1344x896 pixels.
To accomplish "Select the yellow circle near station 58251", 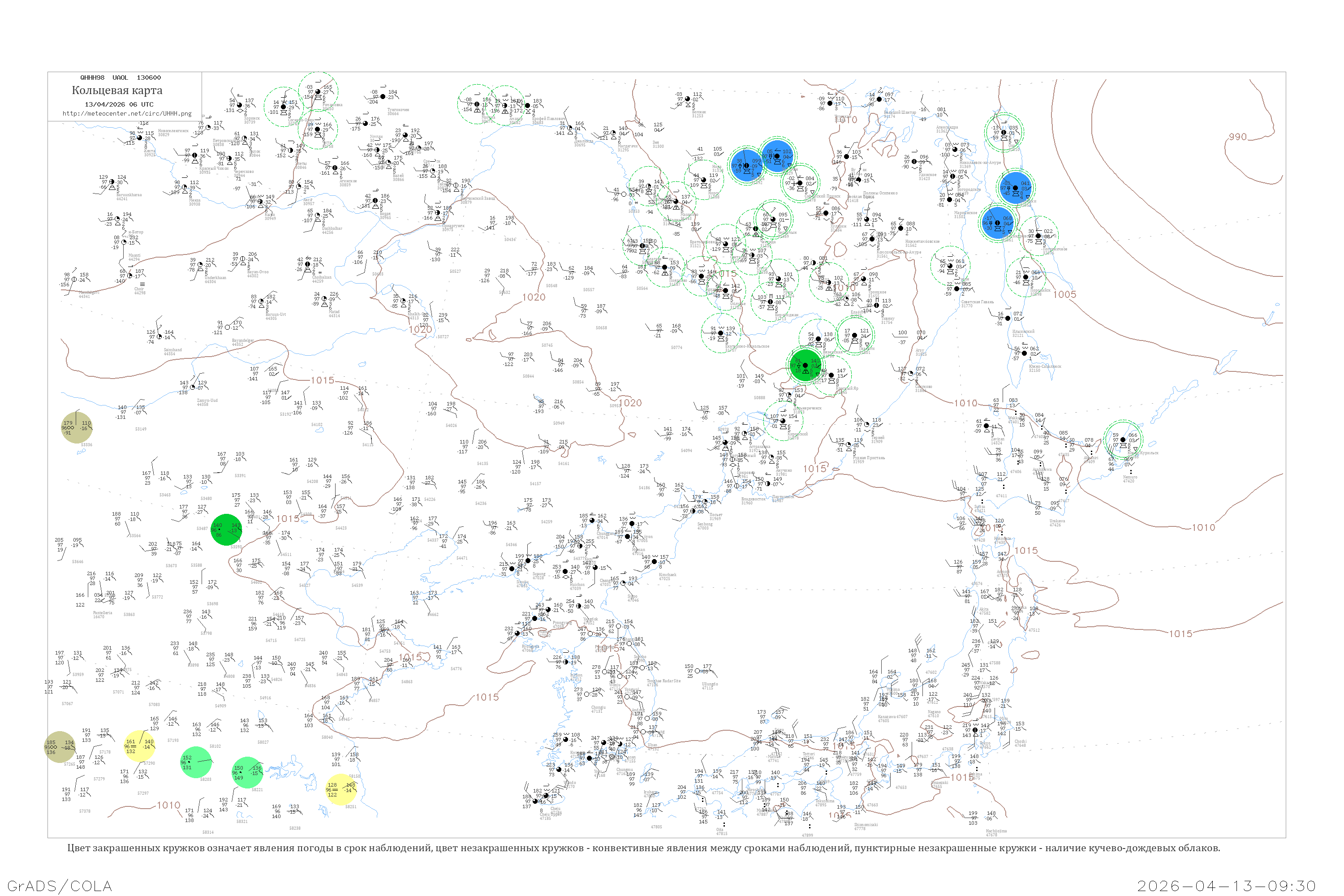I will 341,790.
